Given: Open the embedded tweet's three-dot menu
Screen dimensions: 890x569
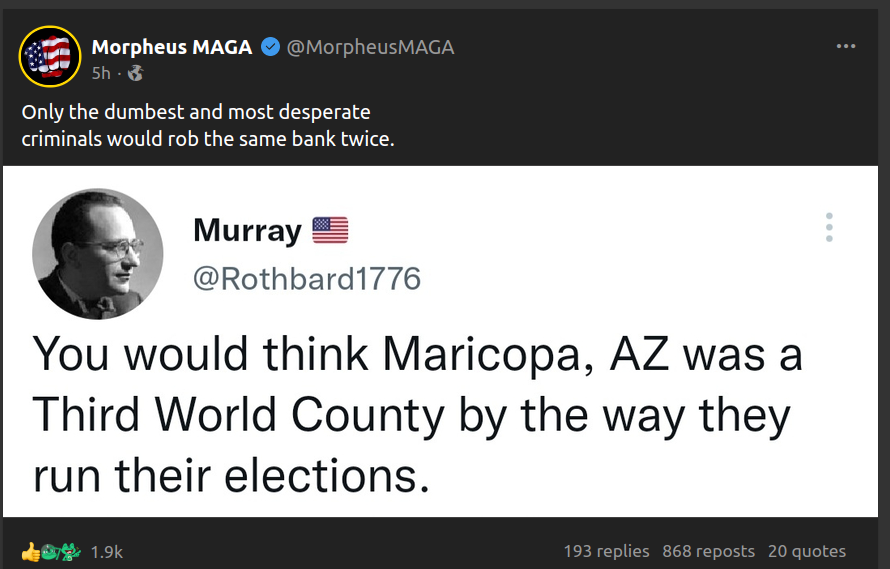Looking at the screenshot, I should 828,228.
